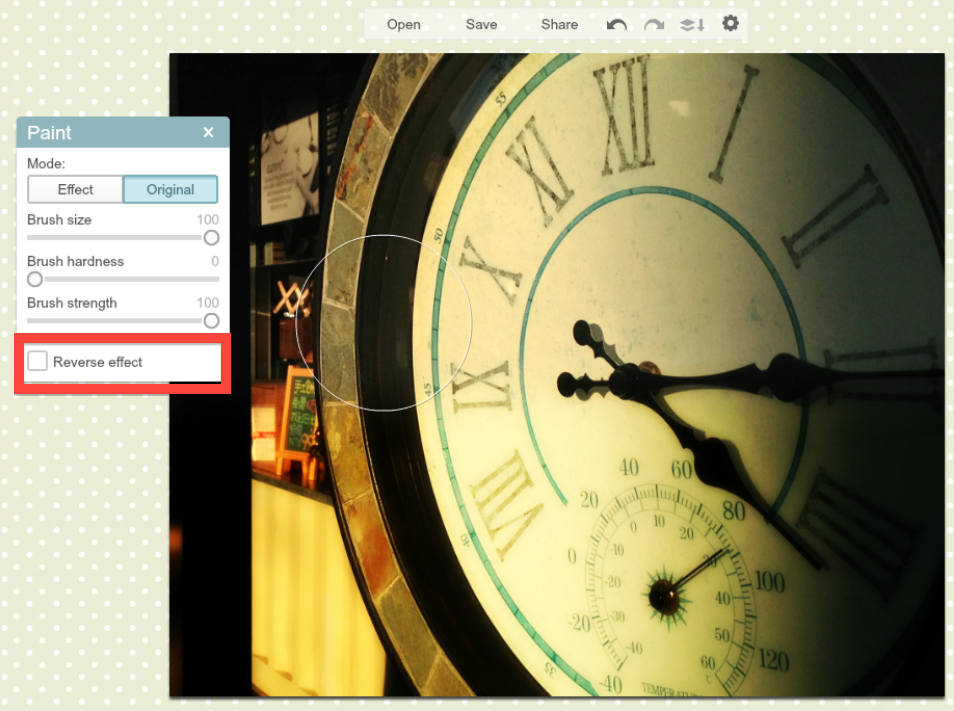The width and height of the screenshot is (954, 711).
Task: Click the Brush strength slider handle
Action: pyautogui.click(x=211, y=321)
